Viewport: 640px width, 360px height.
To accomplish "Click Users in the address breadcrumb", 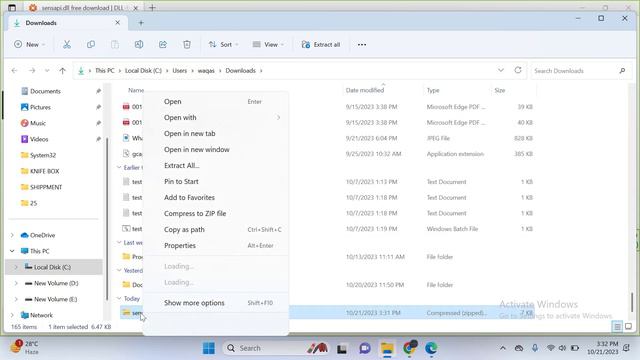I will tap(180, 71).
